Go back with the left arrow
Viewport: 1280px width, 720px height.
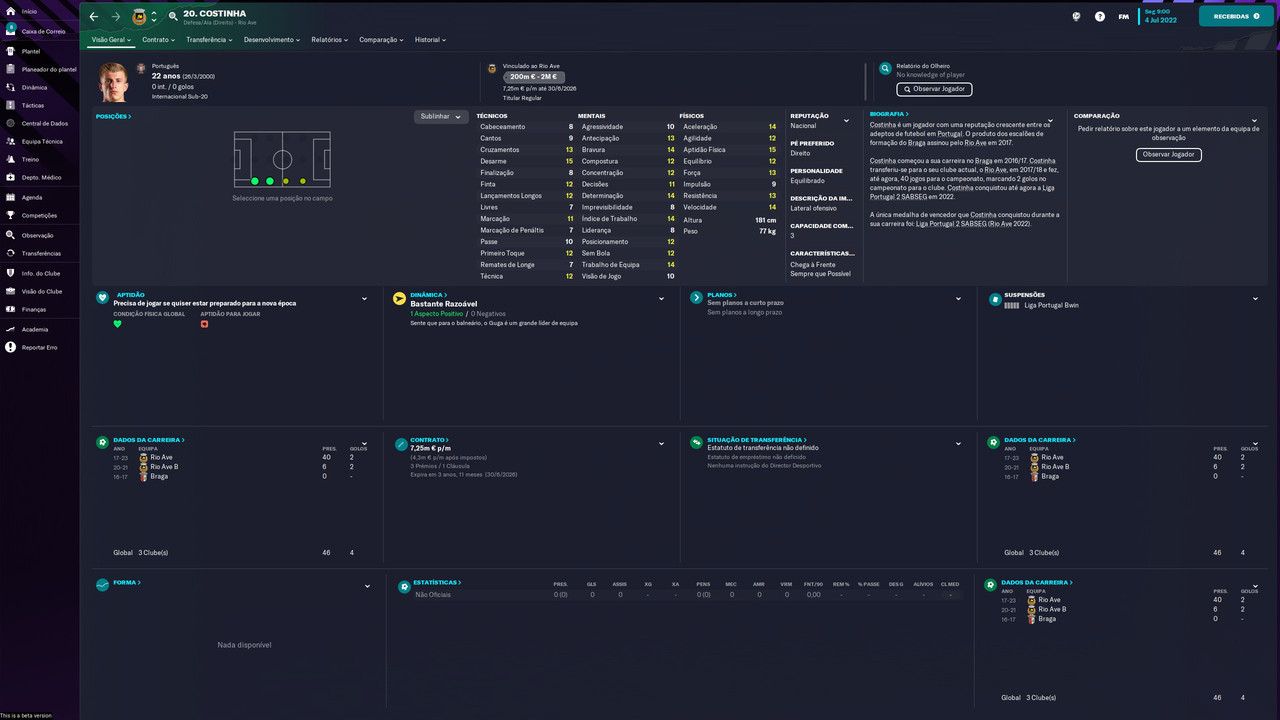tap(94, 17)
